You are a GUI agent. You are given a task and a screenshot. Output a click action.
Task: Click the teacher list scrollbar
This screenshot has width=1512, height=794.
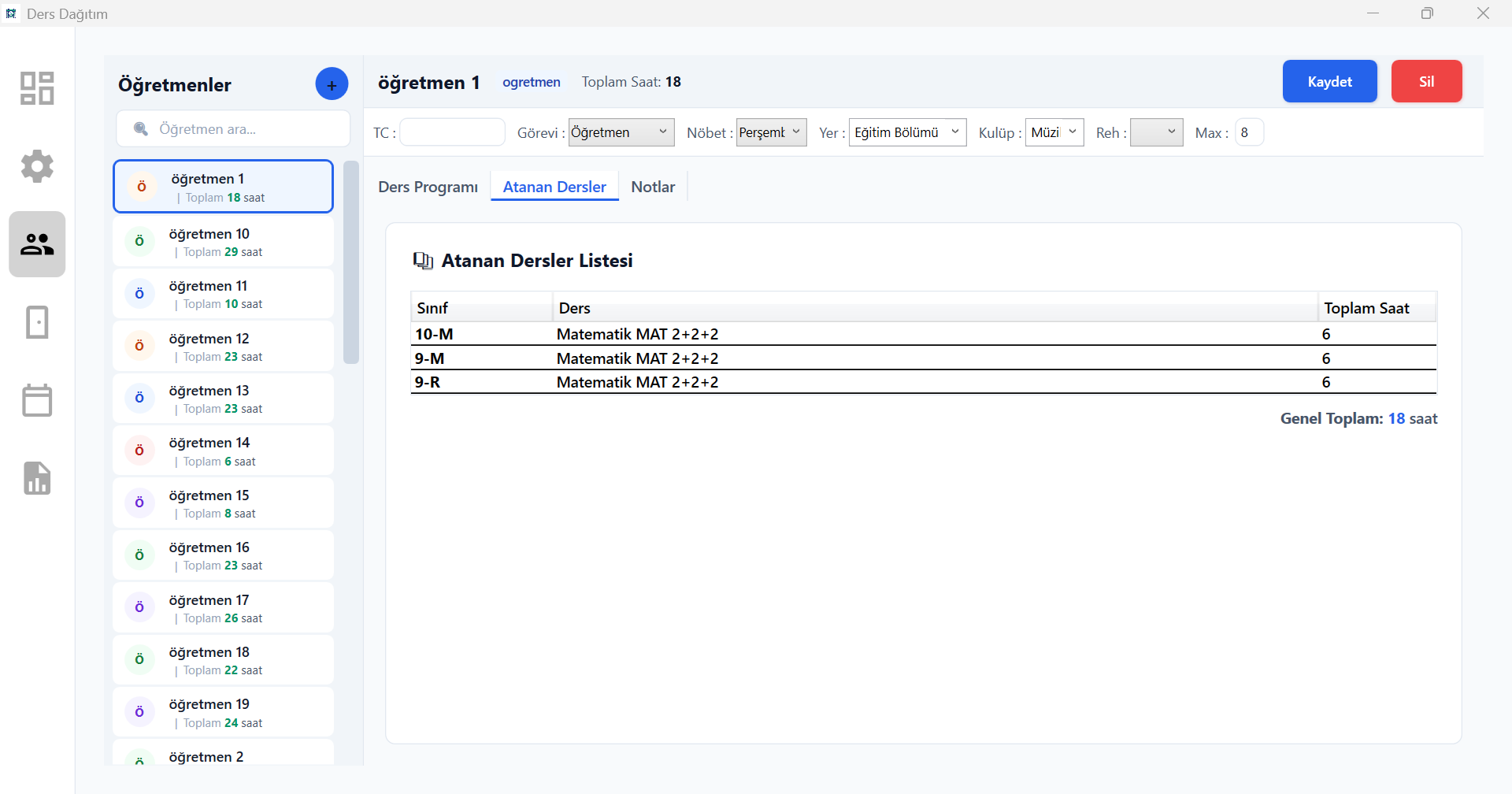tap(351, 262)
